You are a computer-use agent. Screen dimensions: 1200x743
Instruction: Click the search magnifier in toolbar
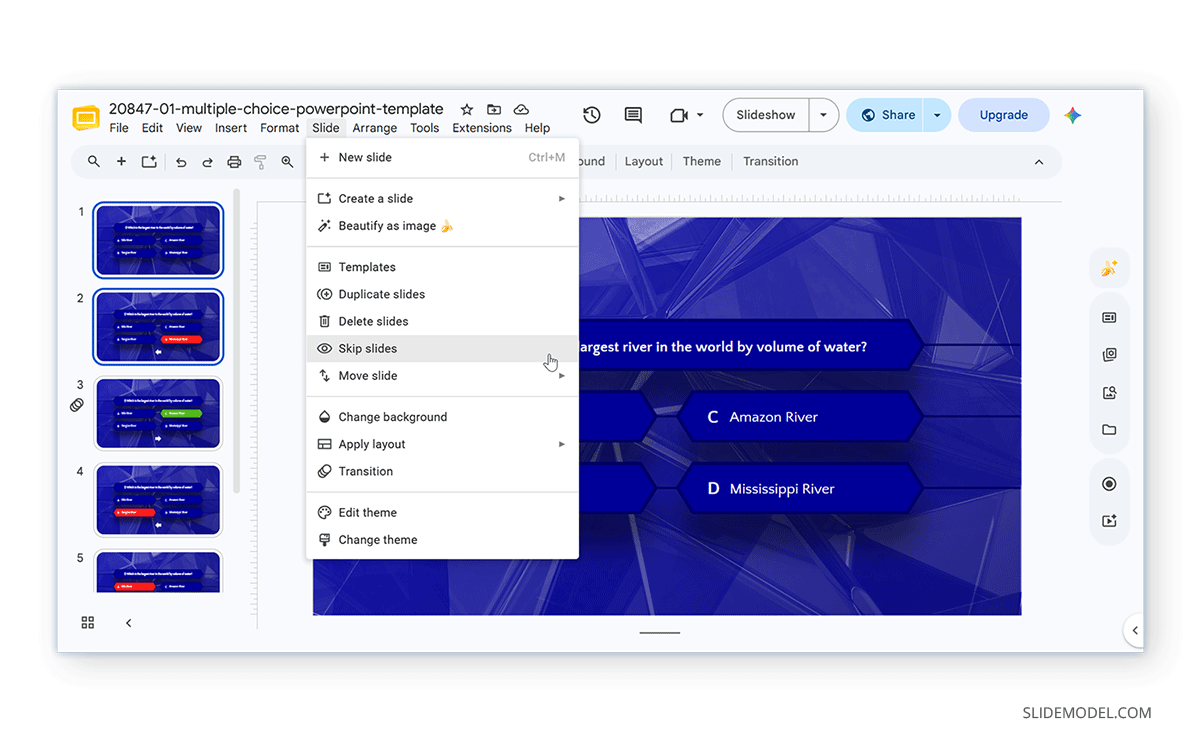pos(94,161)
